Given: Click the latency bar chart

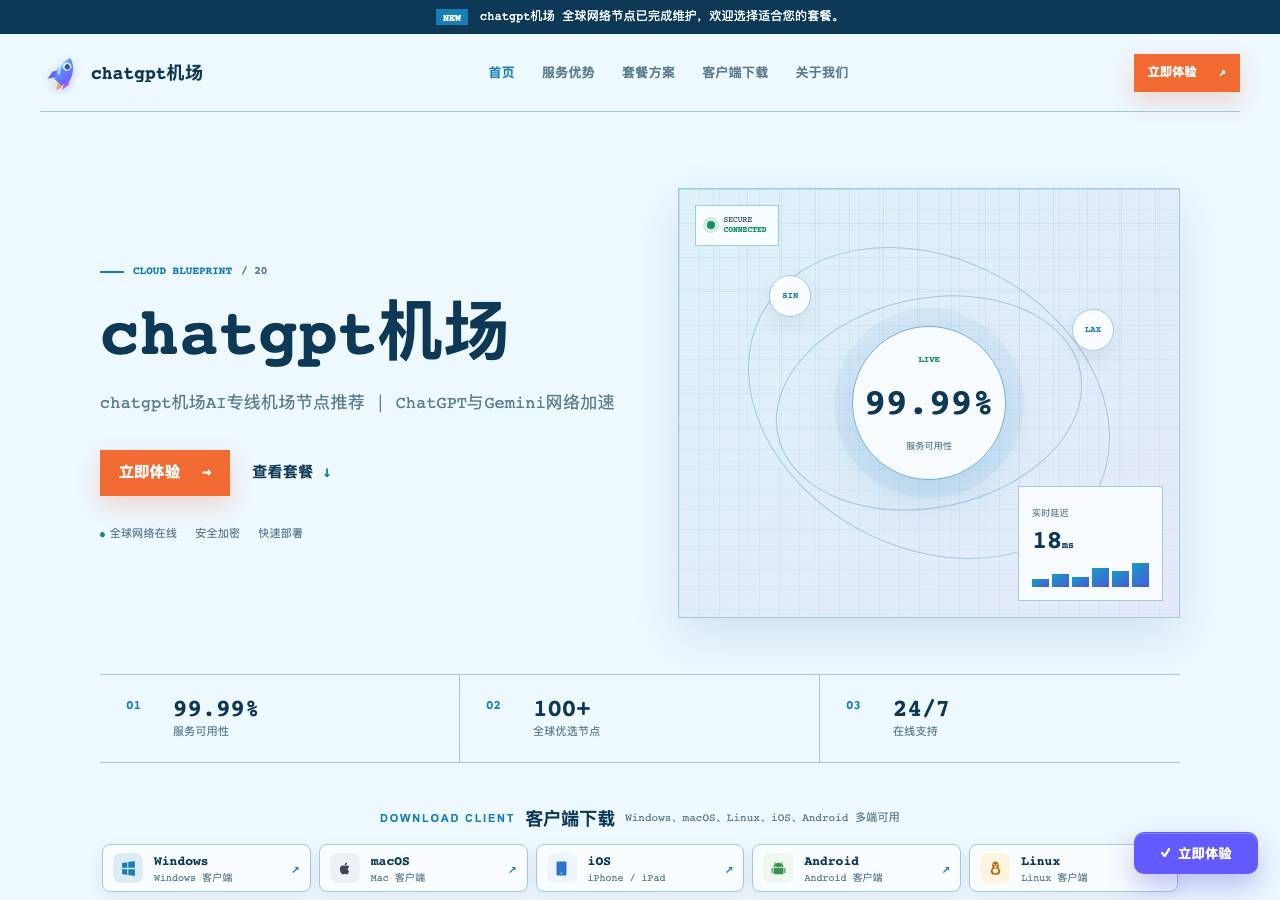Looking at the screenshot, I should (1090, 575).
